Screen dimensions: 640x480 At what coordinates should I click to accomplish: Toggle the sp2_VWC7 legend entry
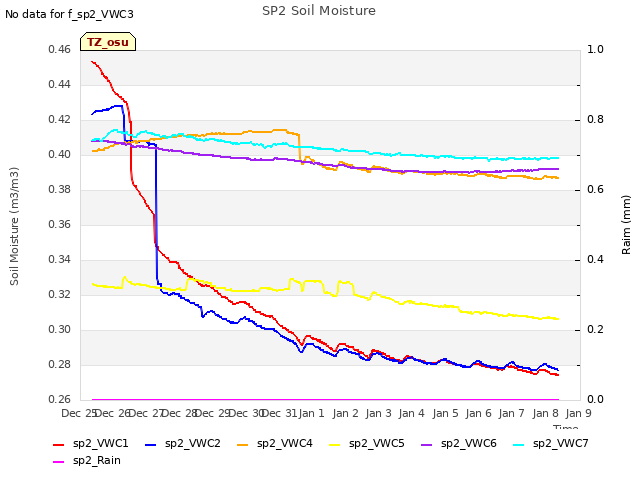pyautogui.click(x=551, y=443)
